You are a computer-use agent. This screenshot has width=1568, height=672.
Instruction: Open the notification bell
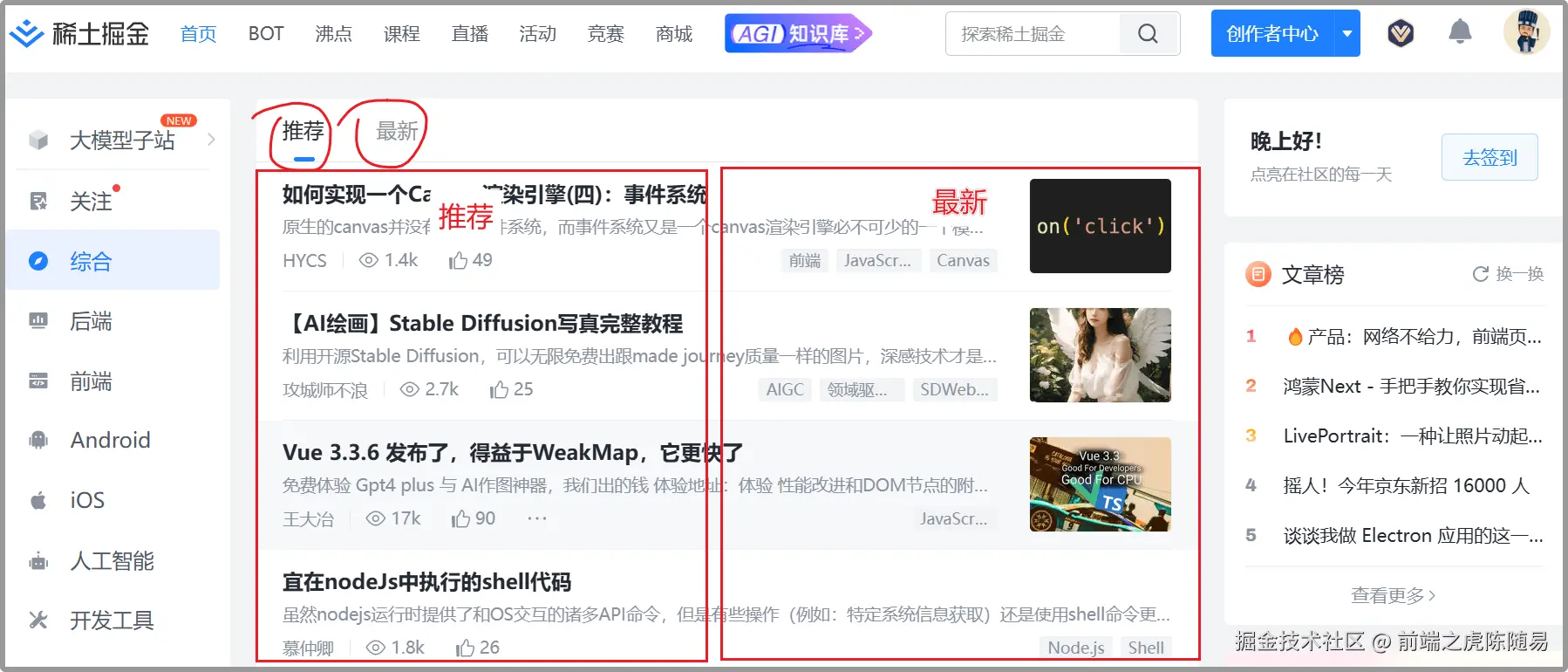(x=1460, y=32)
